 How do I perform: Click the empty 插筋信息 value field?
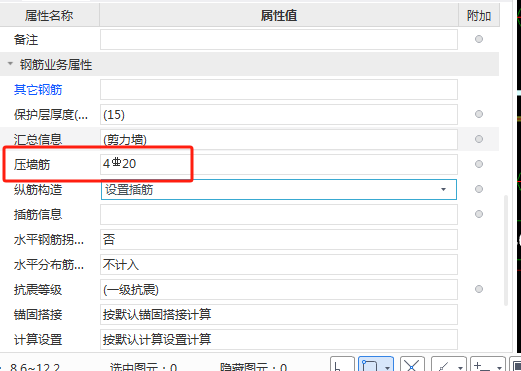[x=279, y=214]
